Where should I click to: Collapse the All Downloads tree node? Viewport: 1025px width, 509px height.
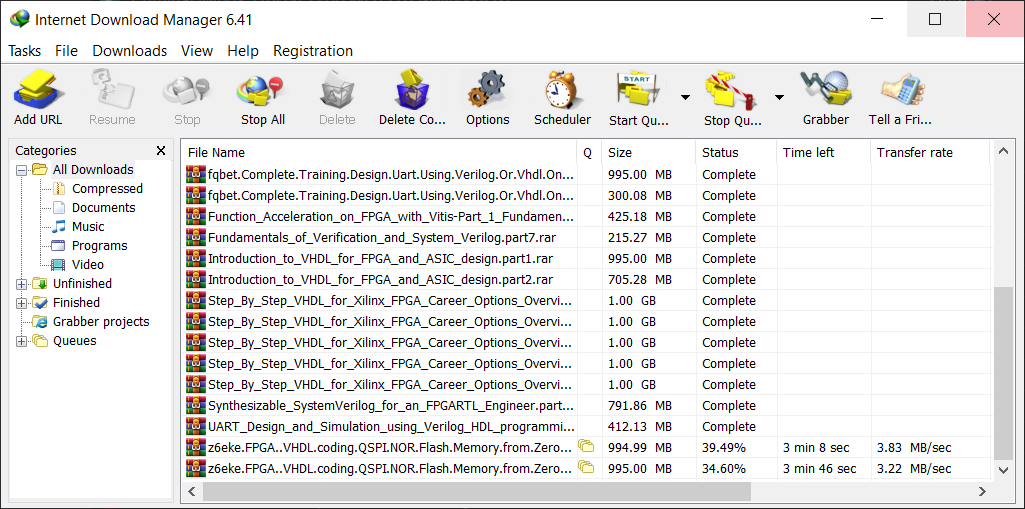(21, 170)
